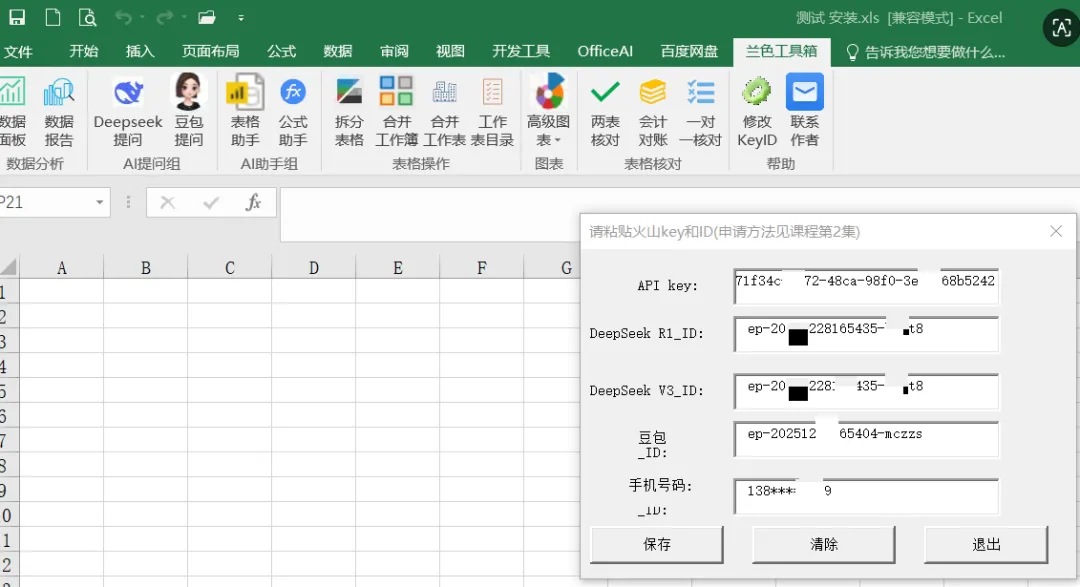Switch to the OfficeAI tab

click(605, 52)
